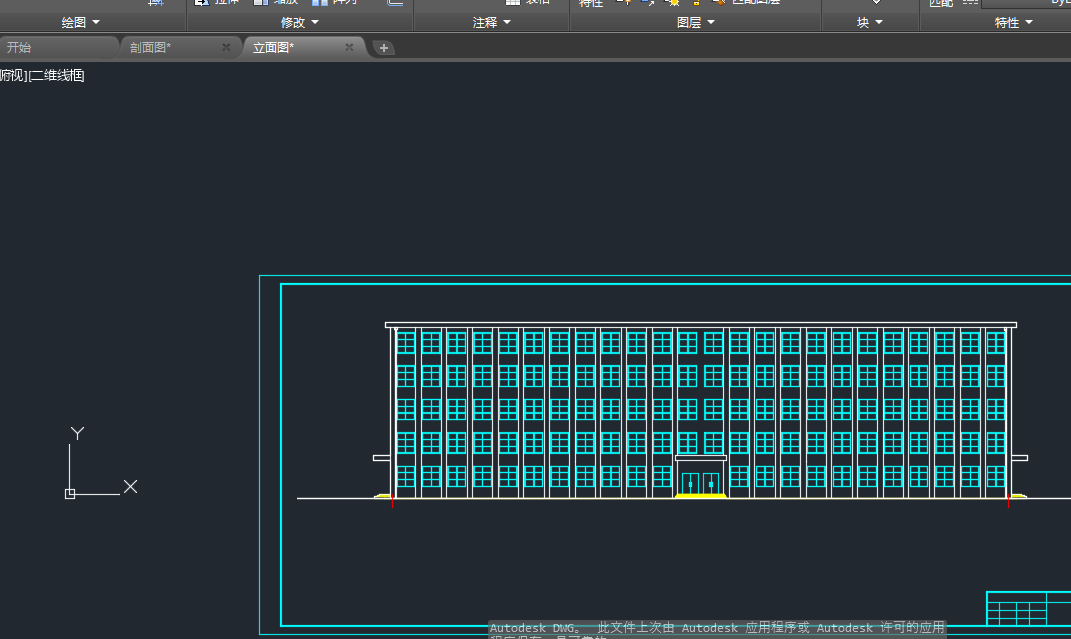The width and height of the screenshot is (1071, 639).
Task: Click the X axis label of the UCS icon
Action: point(130,487)
